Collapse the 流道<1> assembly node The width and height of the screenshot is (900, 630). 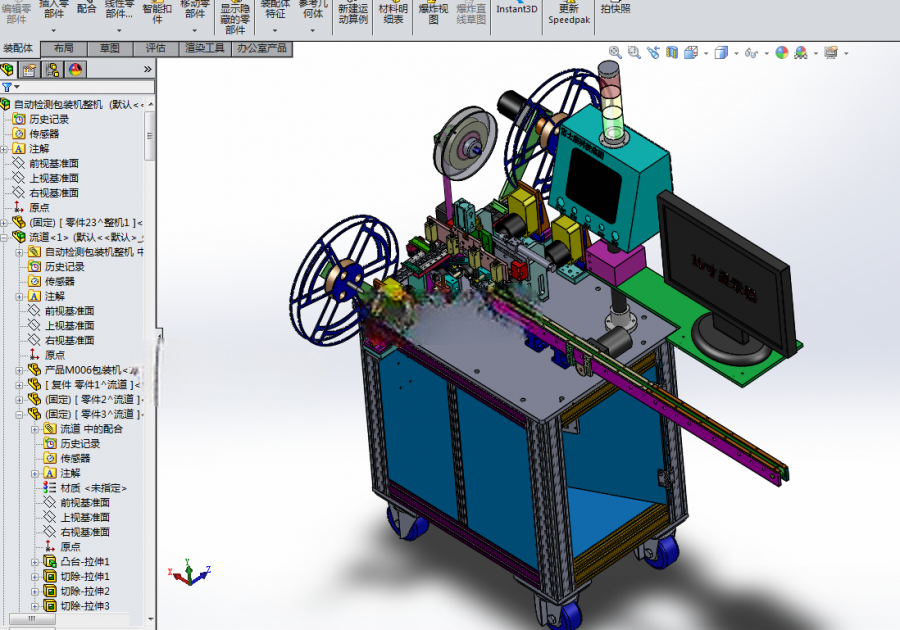[x=4, y=237]
